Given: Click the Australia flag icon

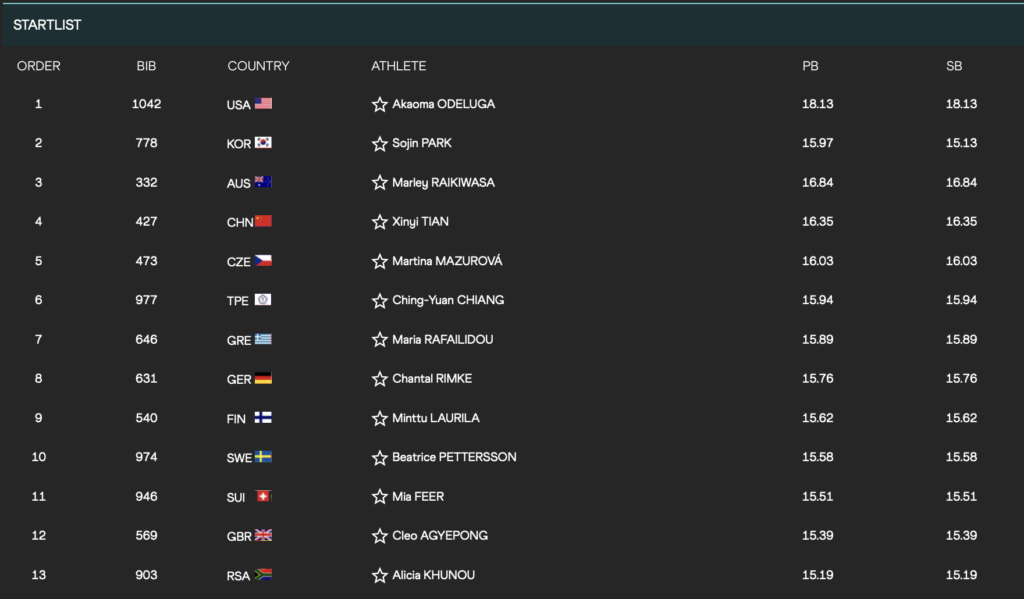Looking at the screenshot, I should click(x=263, y=183).
